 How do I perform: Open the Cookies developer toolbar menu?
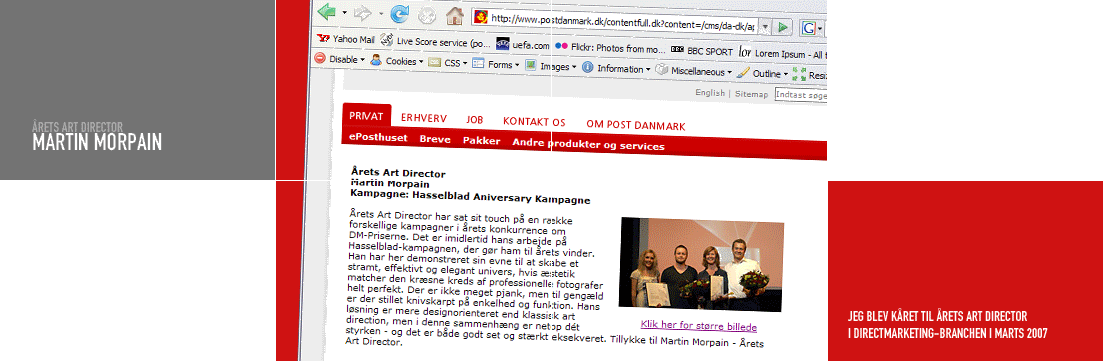coord(397,61)
